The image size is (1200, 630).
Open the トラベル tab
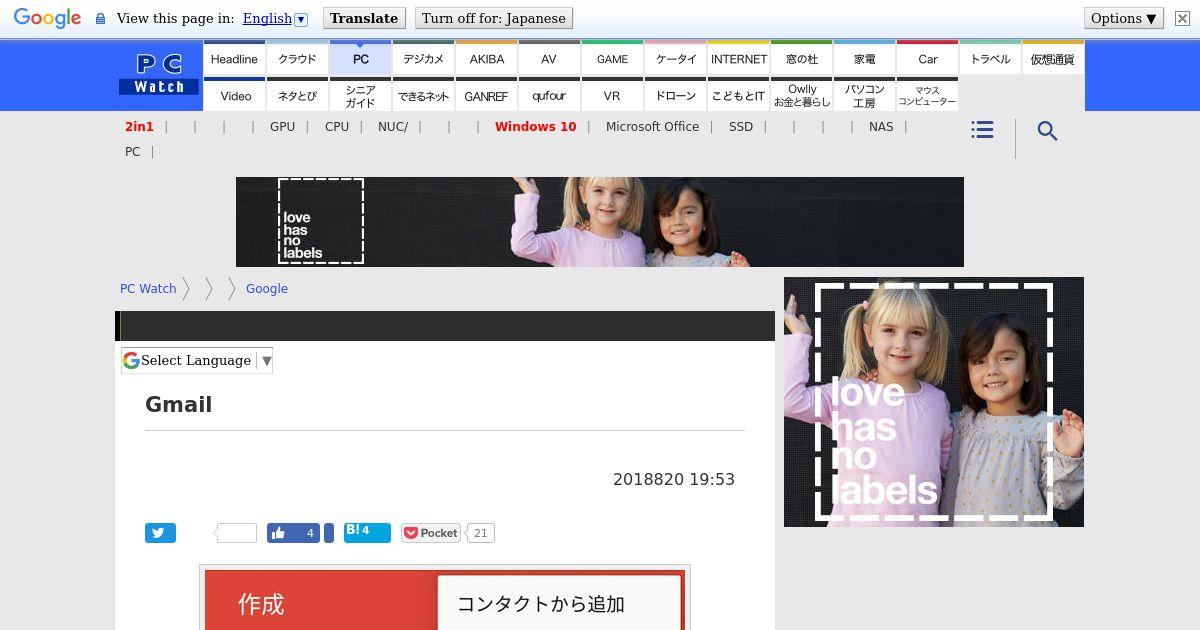pyautogui.click(x=991, y=59)
